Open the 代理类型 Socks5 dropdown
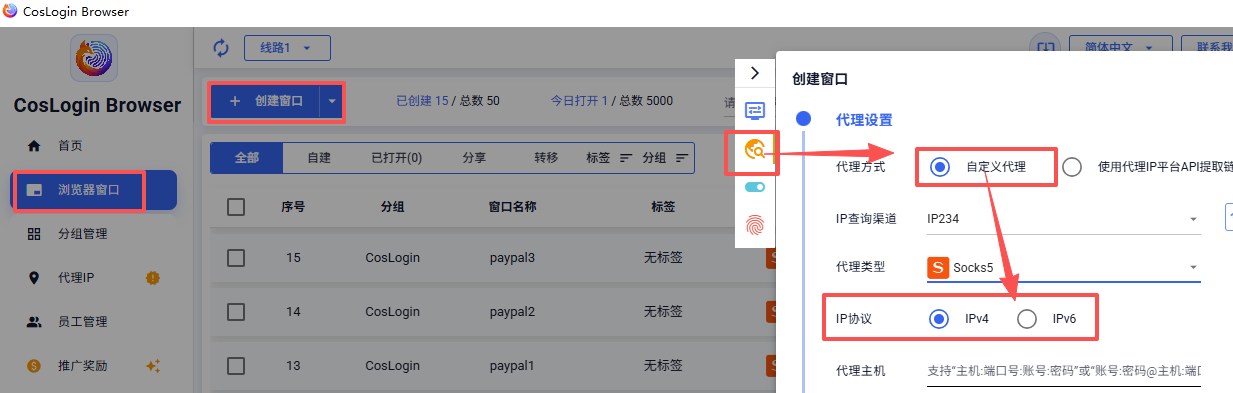The image size is (1233, 393). [x=1063, y=267]
